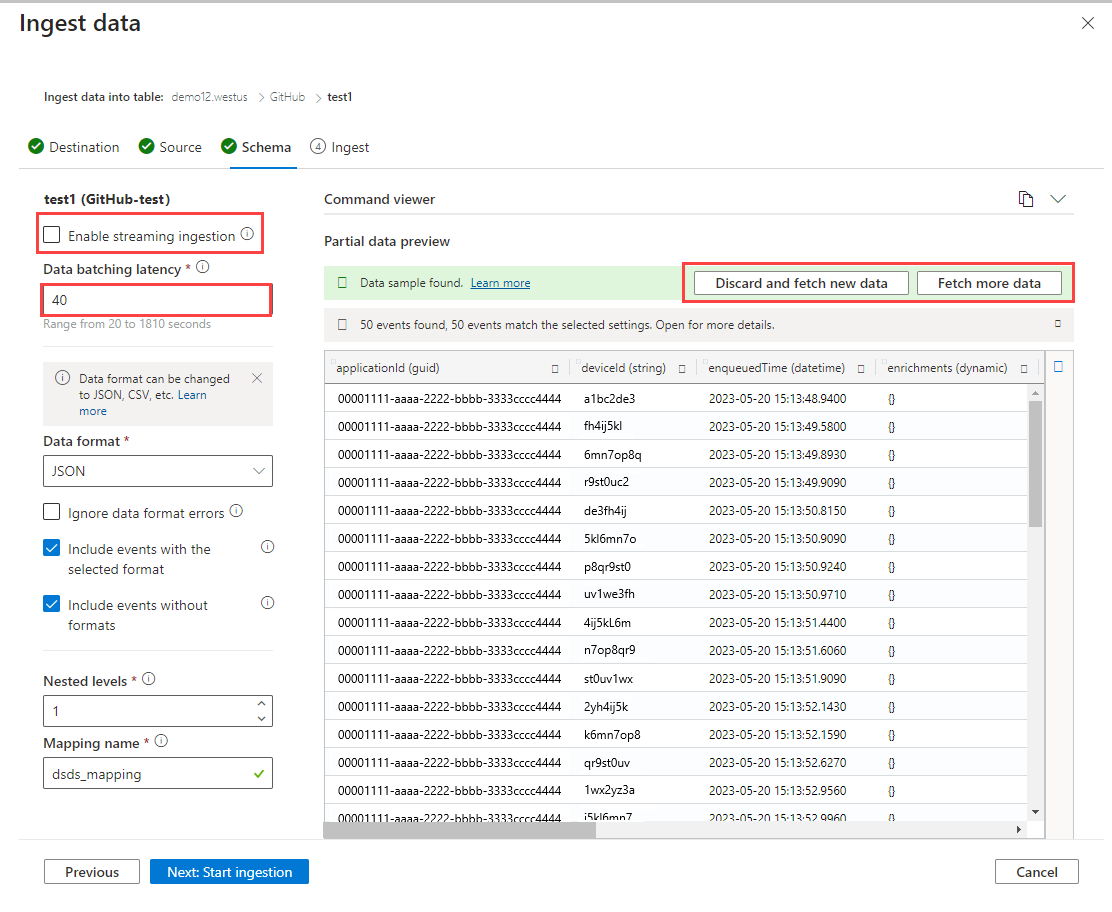Screen dimensions: 1112x912
Task: Go to the Destination tab
Action: (x=74, y=147)
